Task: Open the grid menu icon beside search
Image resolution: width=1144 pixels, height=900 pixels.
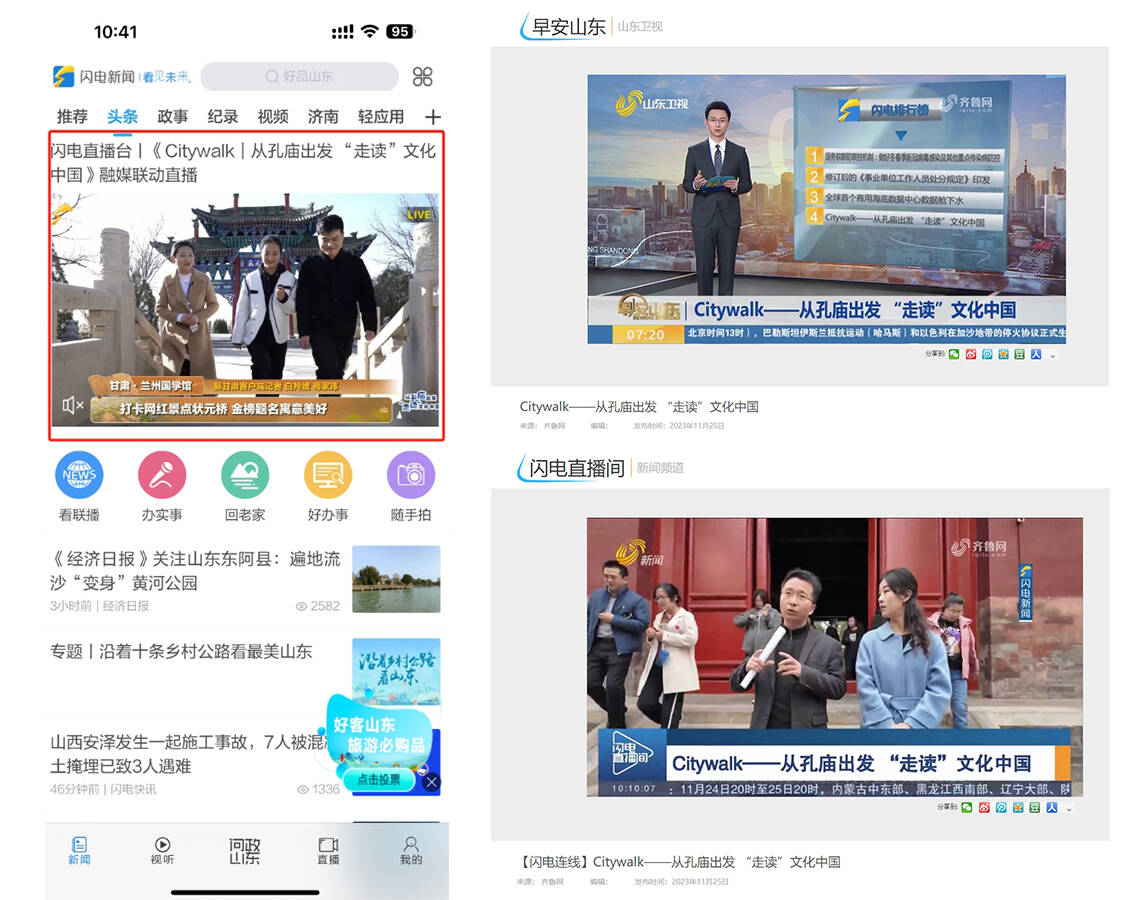Action: pyautogui.click(x=422, y=77)
